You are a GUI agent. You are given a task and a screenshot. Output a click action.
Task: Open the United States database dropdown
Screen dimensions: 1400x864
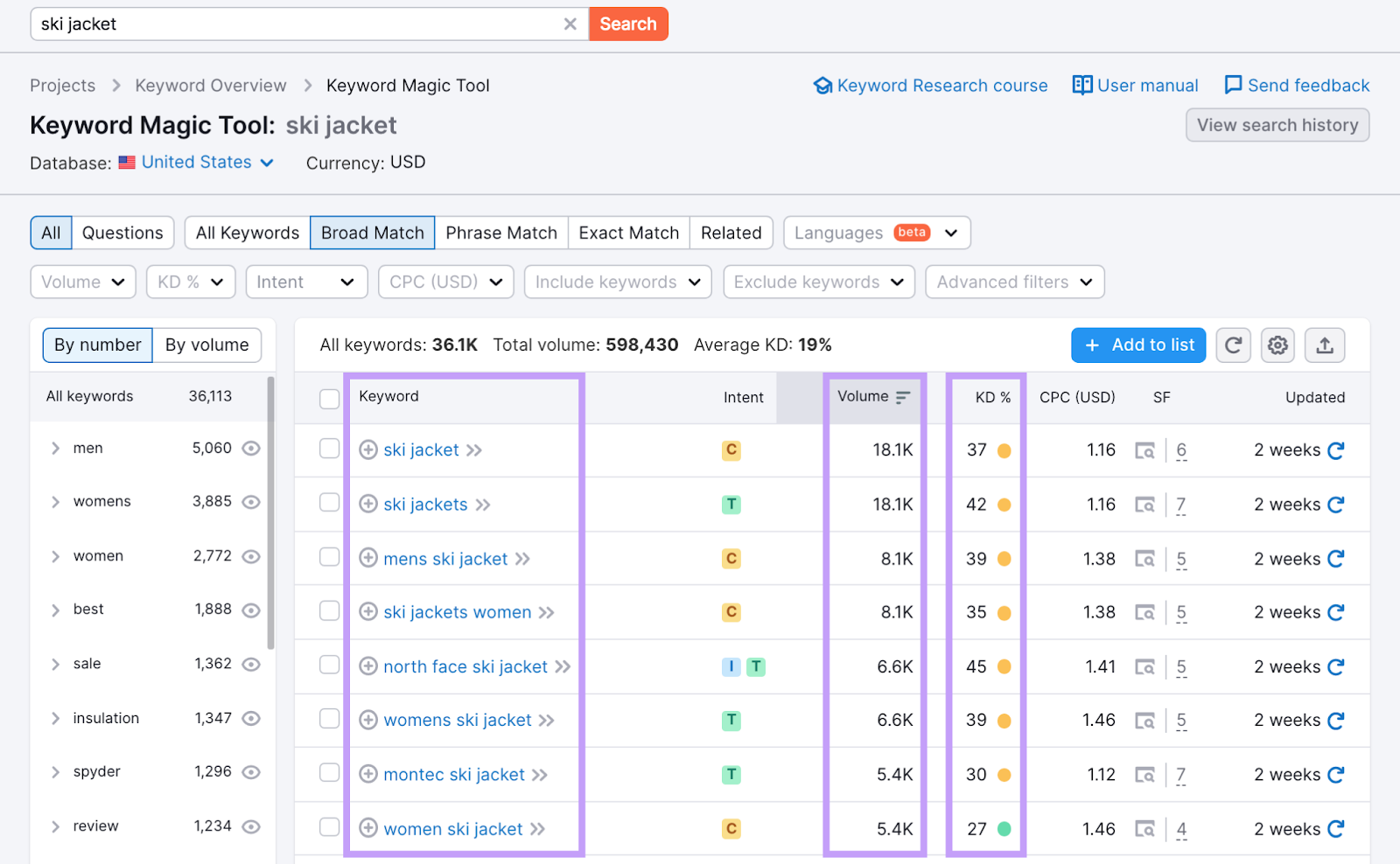pos(196,162)
